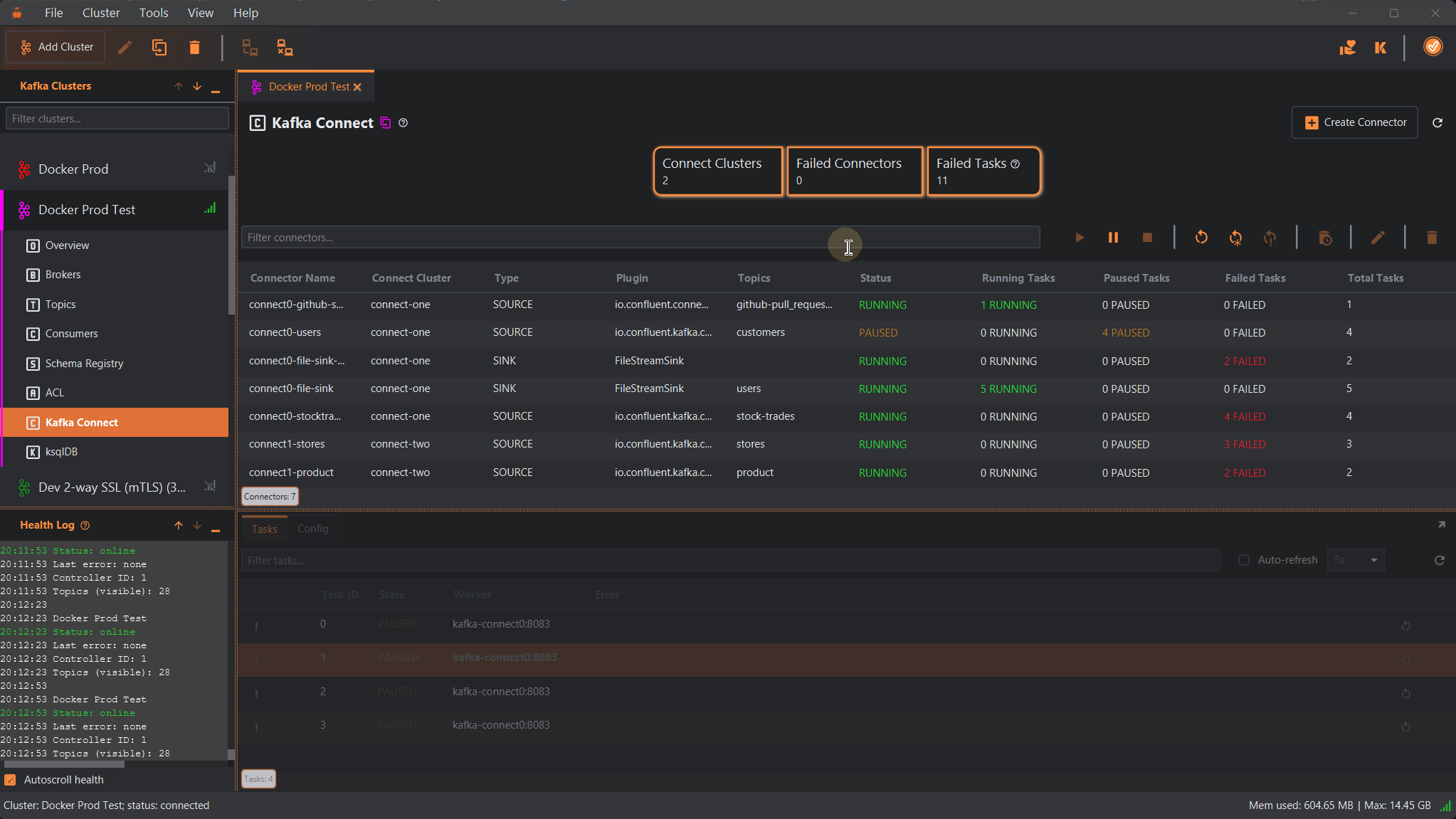Duplicate the selected cluster
The image size is (1456, 819).
point(159,47)
